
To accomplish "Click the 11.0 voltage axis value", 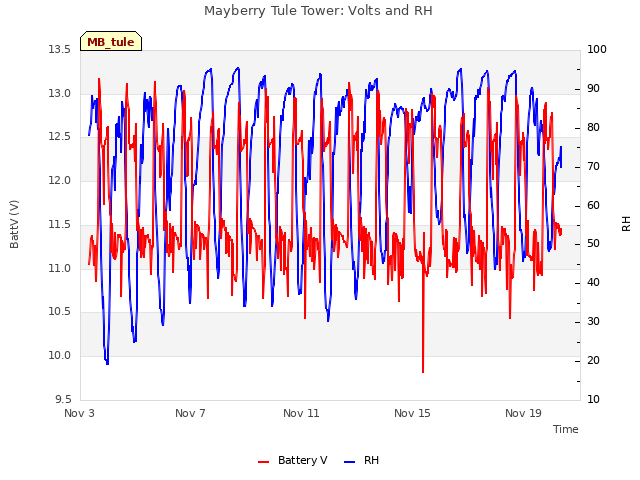I will 60,269.
